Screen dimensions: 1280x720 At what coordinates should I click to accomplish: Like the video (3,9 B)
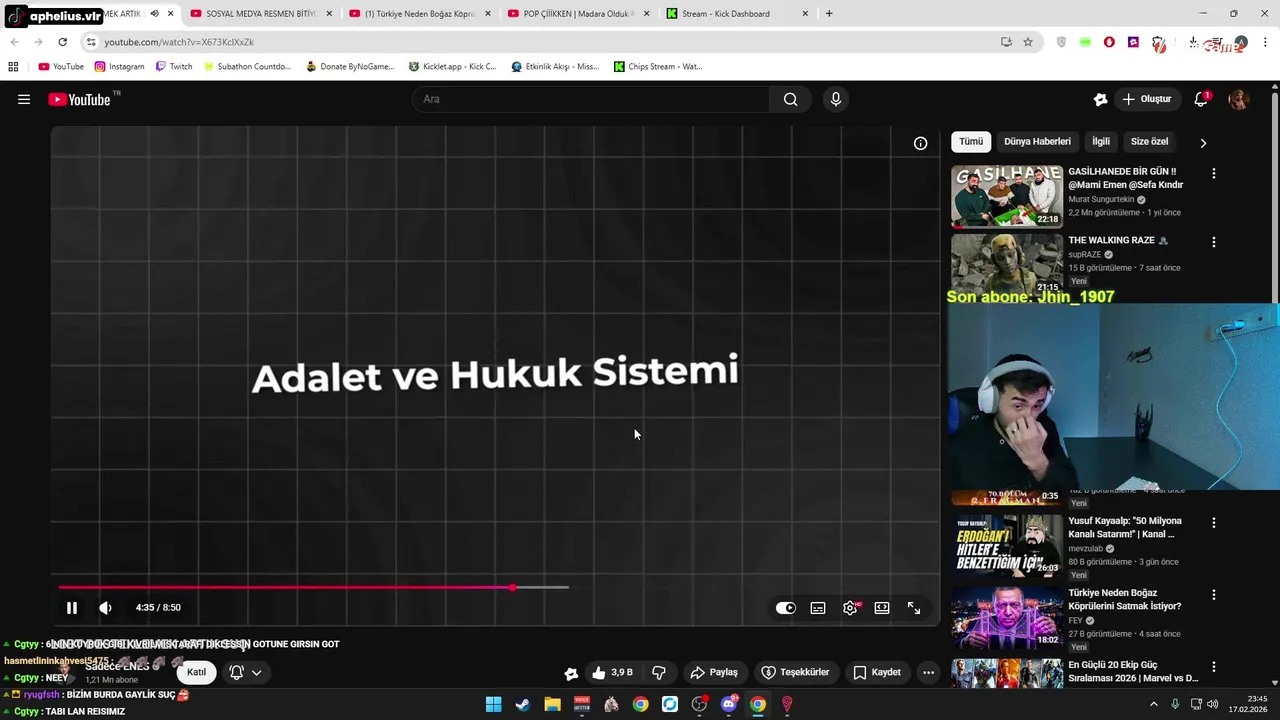click(x=612, y=672)
